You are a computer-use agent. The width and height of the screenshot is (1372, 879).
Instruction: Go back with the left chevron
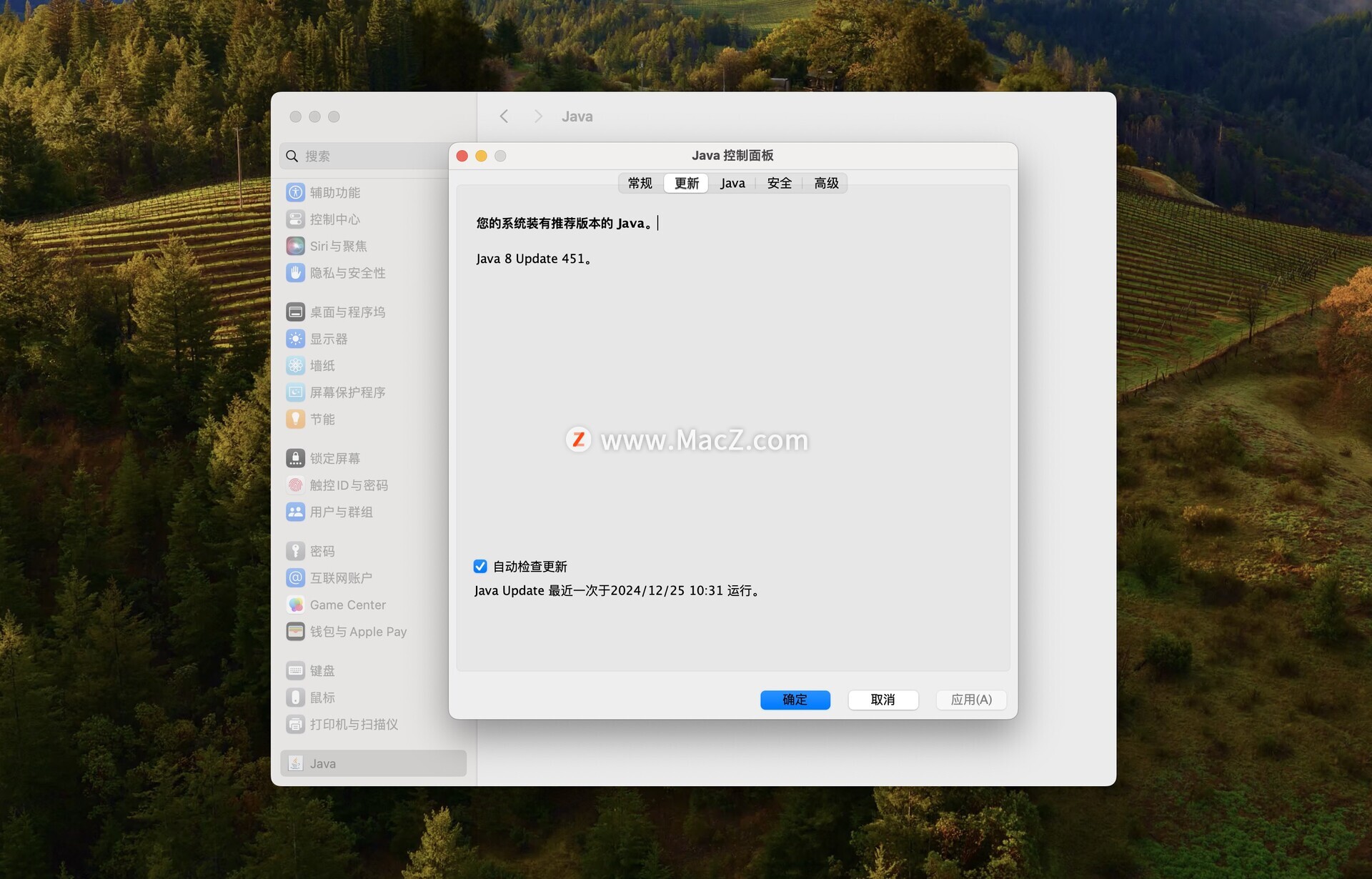coord(504,116)
